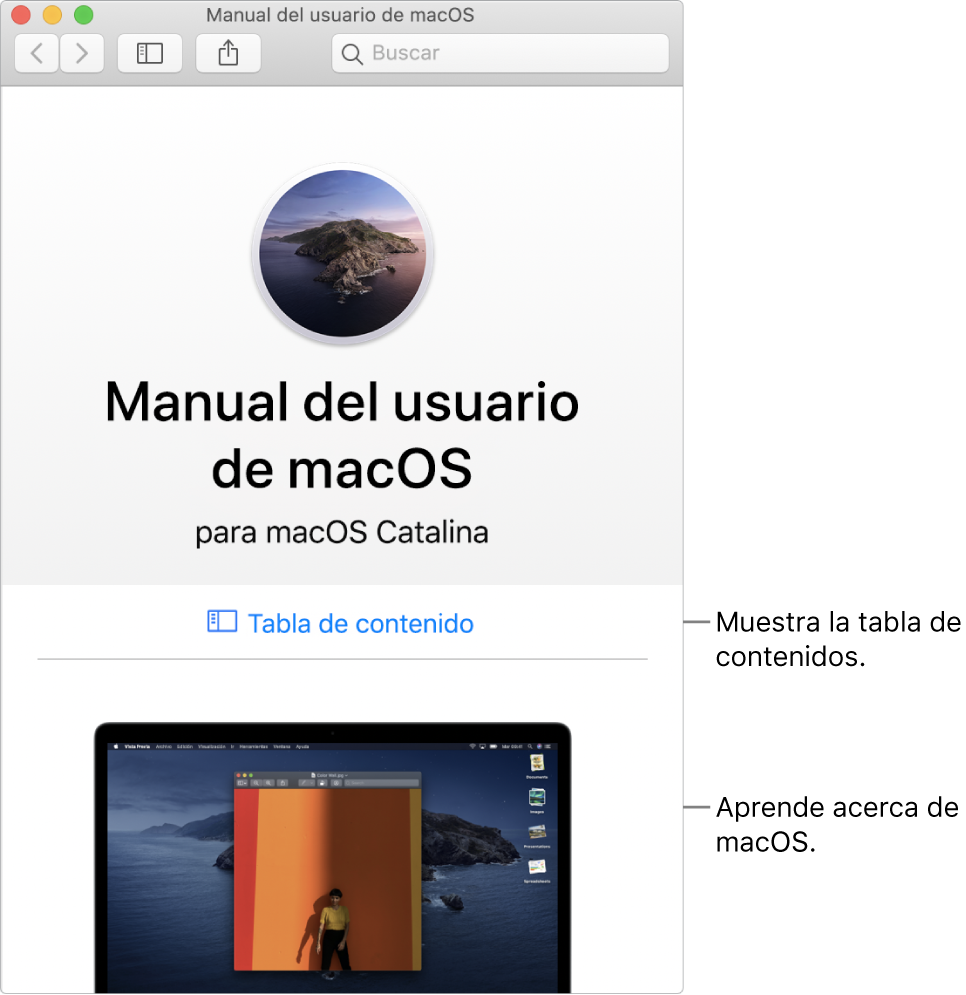The image size is (966, 995).
Task: Click the forward navigation arrow
Action: (81, 53)
